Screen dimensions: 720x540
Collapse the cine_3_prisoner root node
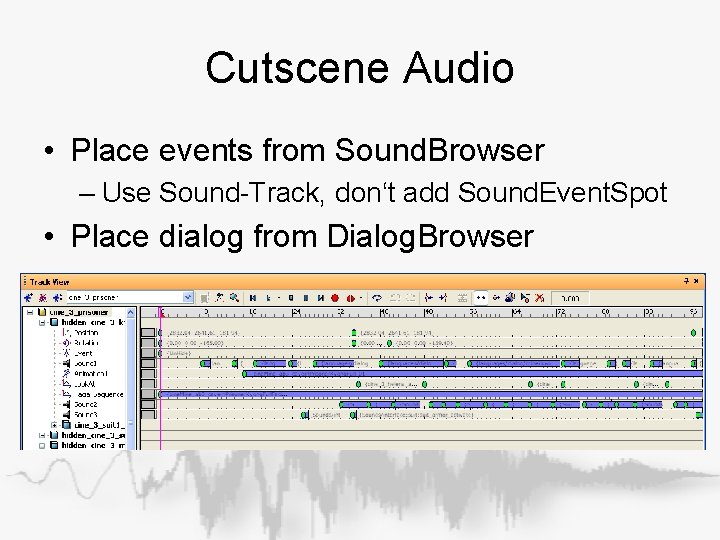click(x=30, y=312)
